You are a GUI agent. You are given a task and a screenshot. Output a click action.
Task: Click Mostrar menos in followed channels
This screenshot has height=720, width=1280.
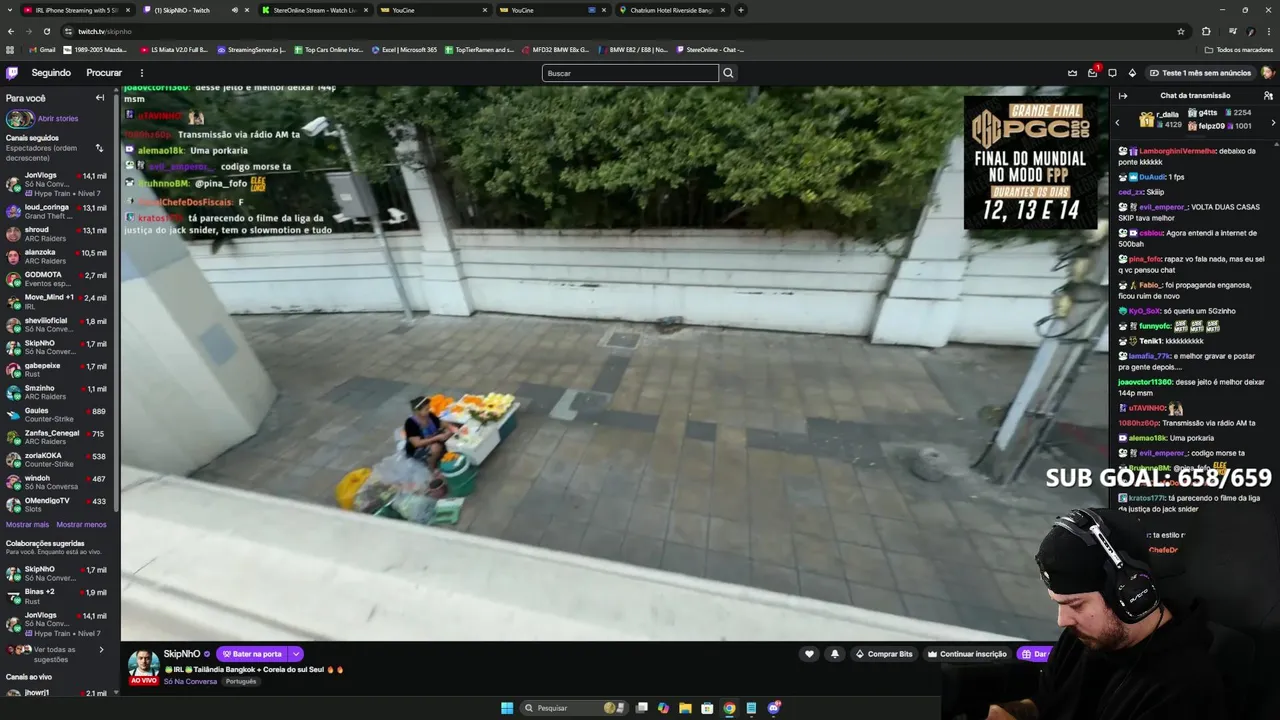81,525
